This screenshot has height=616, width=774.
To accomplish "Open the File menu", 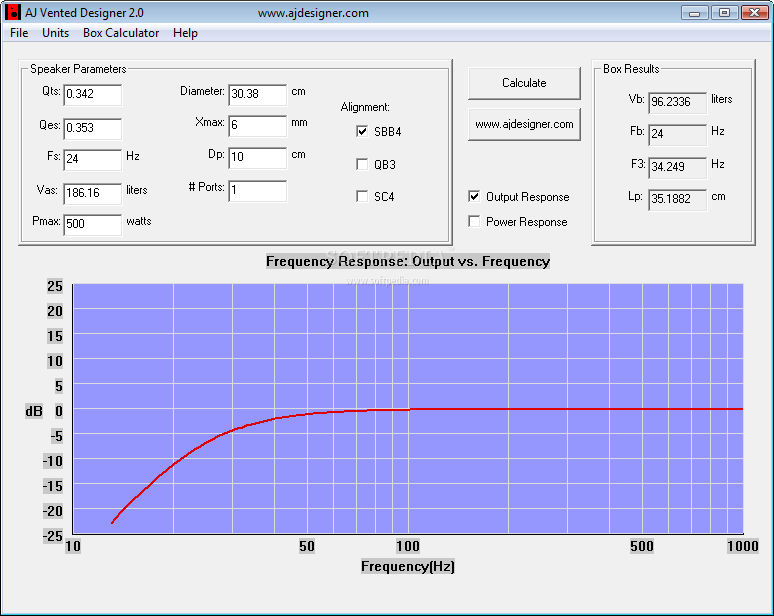I will point(19,33).
